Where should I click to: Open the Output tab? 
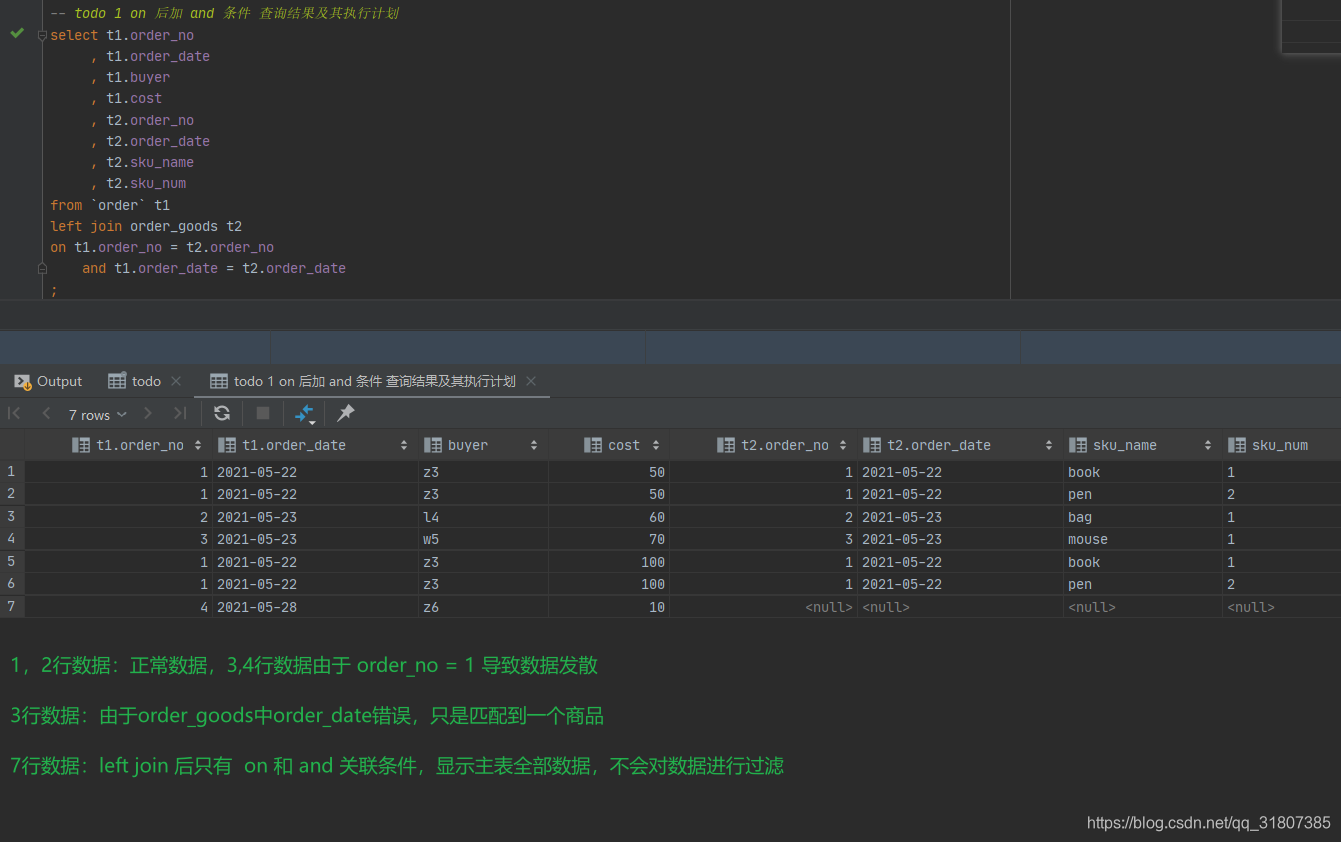[x=48, y=381]
